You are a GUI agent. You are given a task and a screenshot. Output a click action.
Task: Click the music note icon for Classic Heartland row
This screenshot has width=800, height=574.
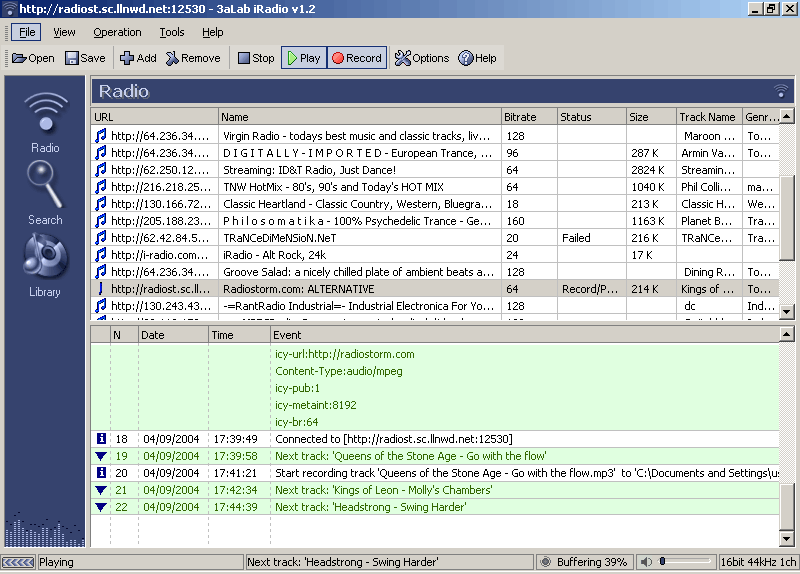coord(101,204)
